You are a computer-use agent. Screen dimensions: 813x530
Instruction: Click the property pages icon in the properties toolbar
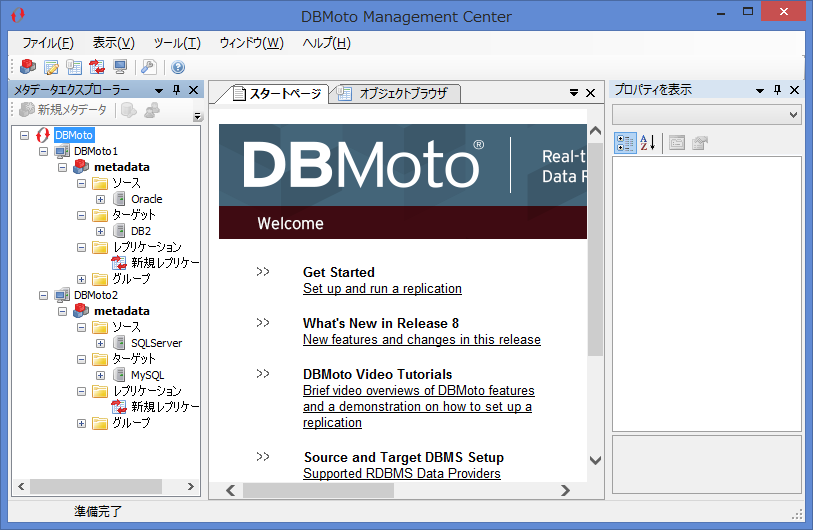click(677, 143)
